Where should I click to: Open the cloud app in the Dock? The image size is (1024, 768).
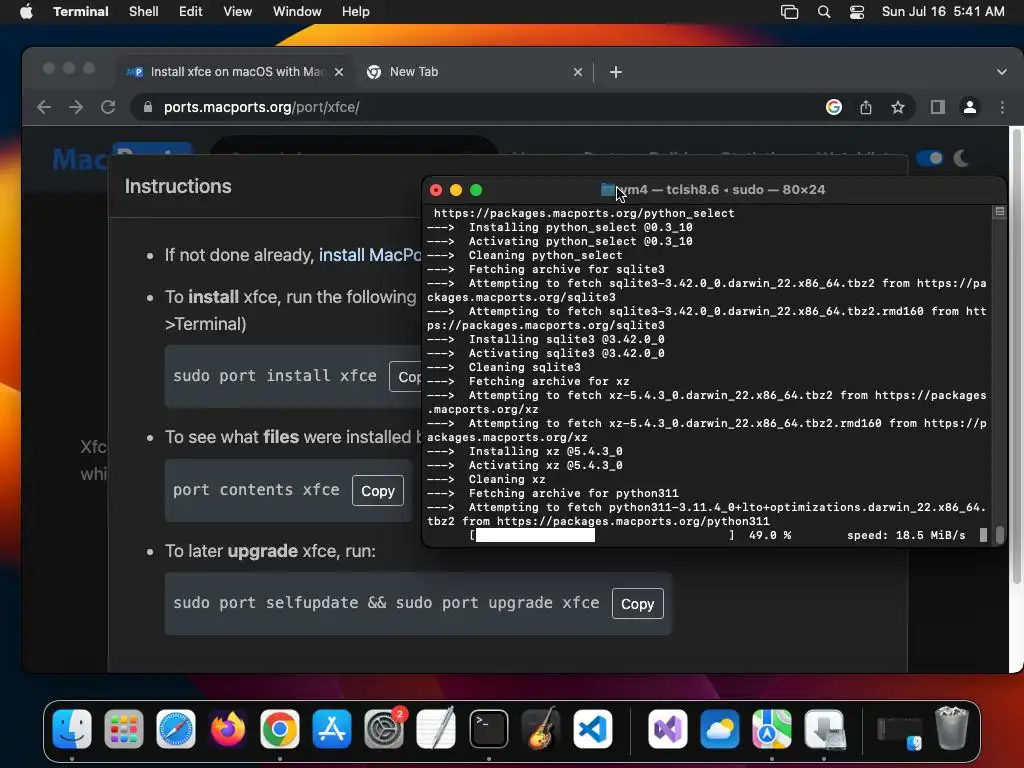click(x=720, y=729)
